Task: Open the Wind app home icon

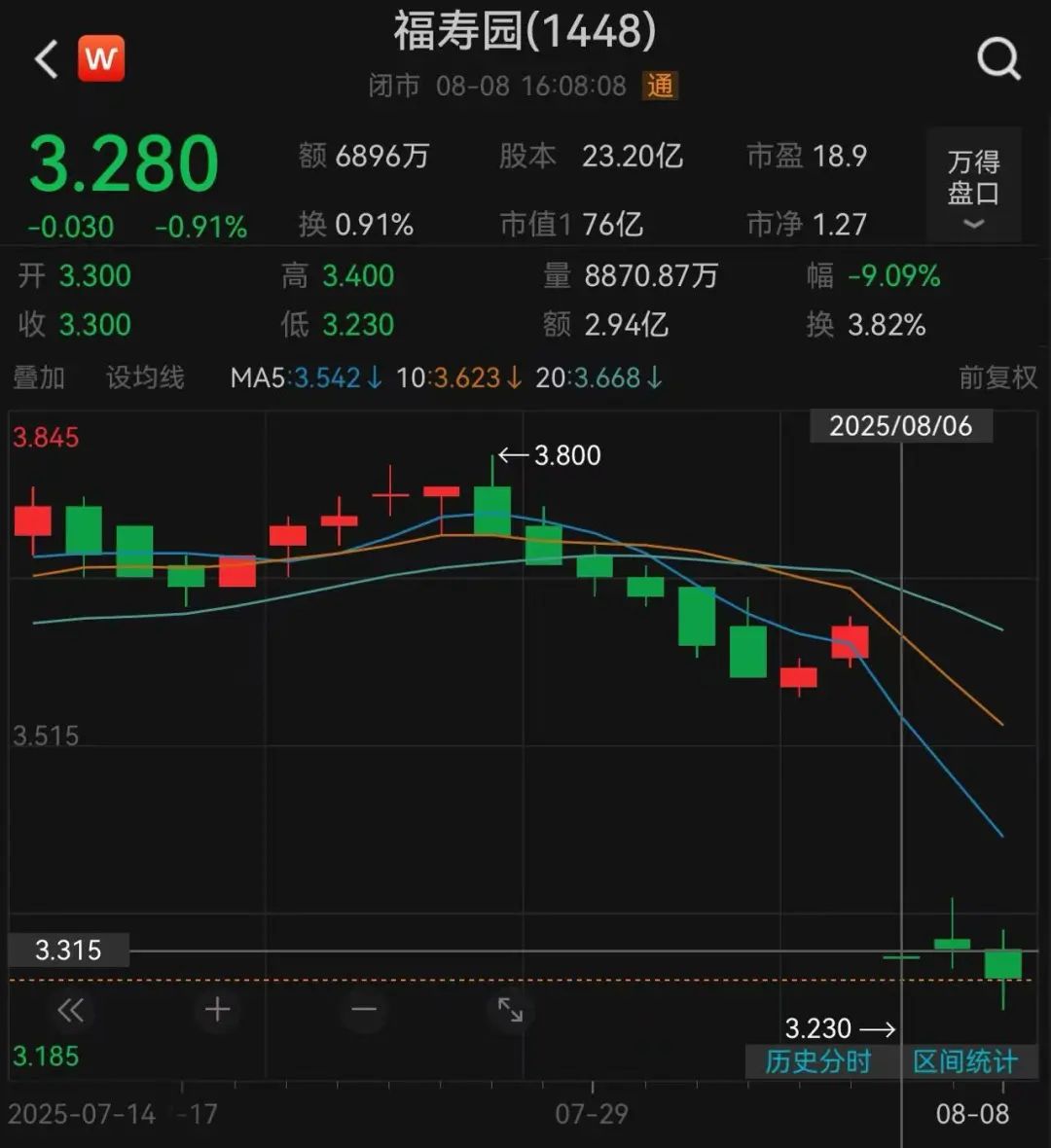Action: (x=102, y=58)
